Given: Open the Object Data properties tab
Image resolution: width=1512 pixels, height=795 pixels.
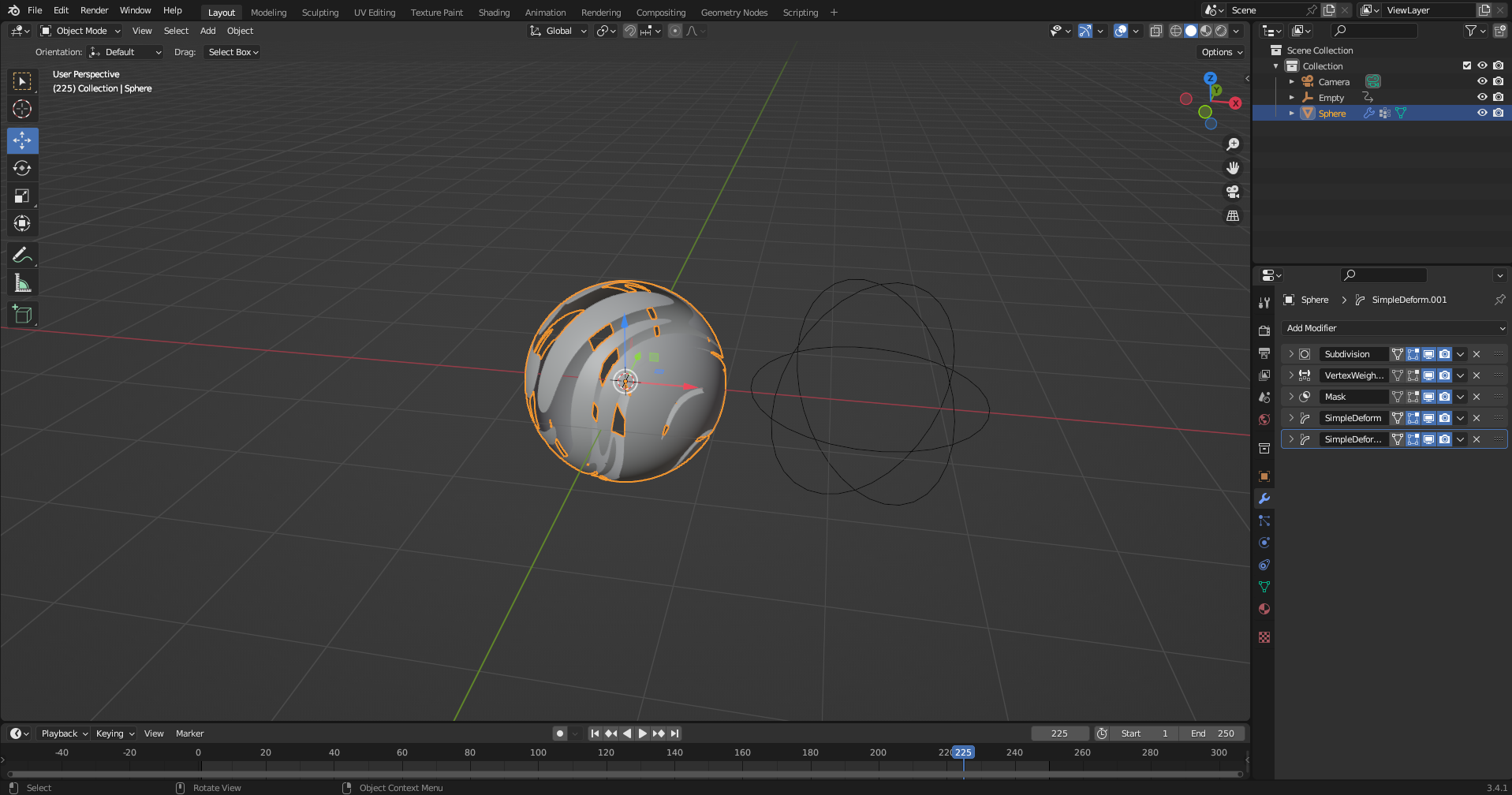Looking at the screenshot, I should pyautogui.click(x=1264, y=587).
